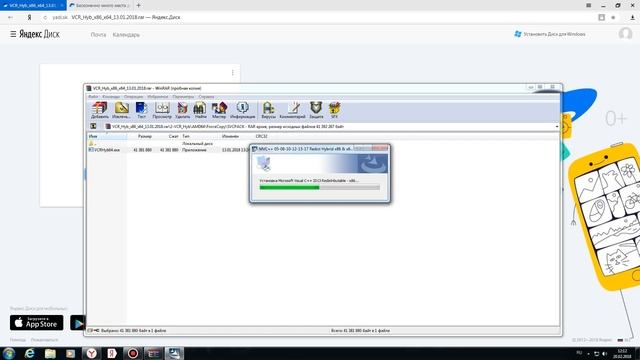Switch to the second browser tab
The height and width of the screenshot is (360, 640).
100,5
